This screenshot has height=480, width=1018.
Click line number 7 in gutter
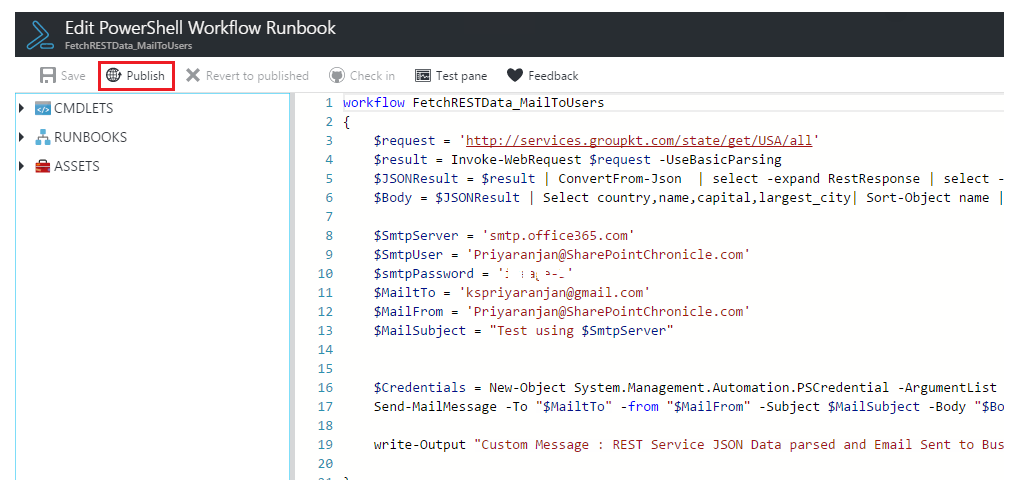[329, 217]
